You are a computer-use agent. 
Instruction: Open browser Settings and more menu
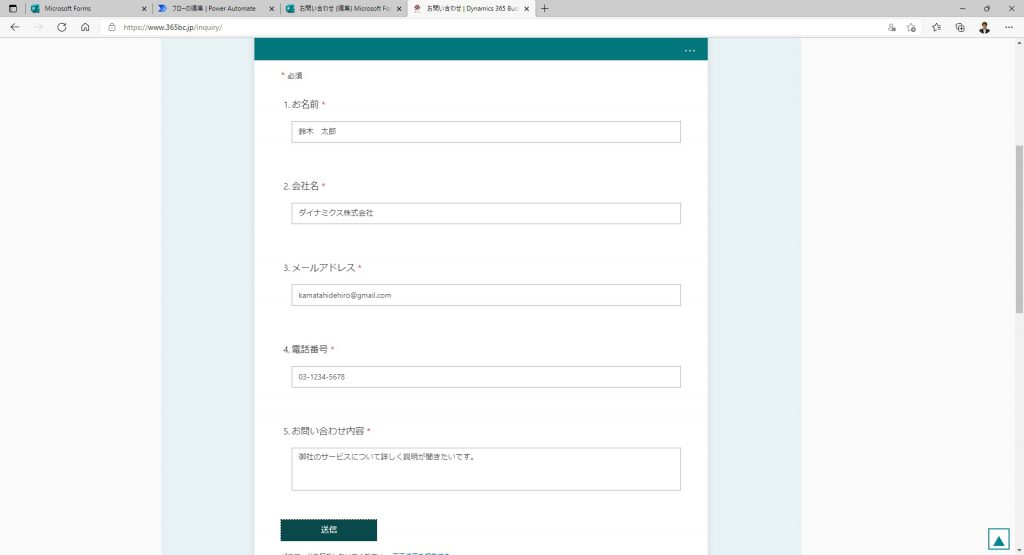pos(1008,28)
